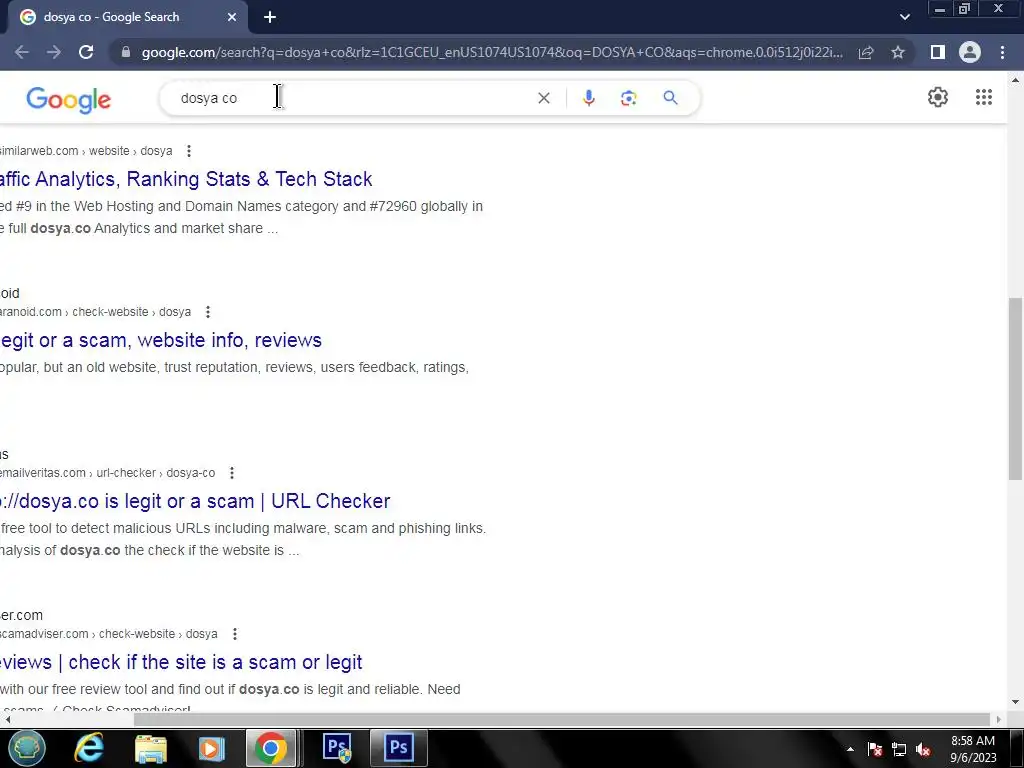Open dosya.co URL Checker result
This screenshot has height=768, width=1024.
pos(195,501)
